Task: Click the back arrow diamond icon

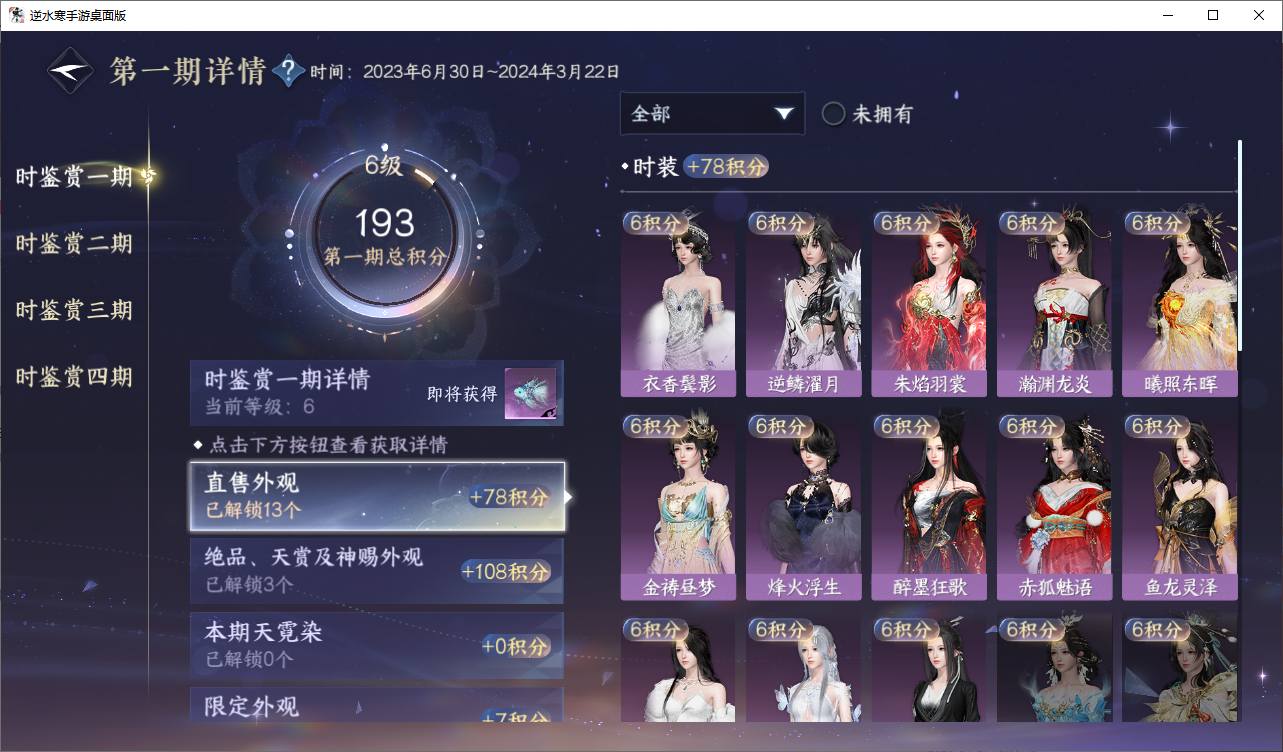Action: click(x=72, y=71)
